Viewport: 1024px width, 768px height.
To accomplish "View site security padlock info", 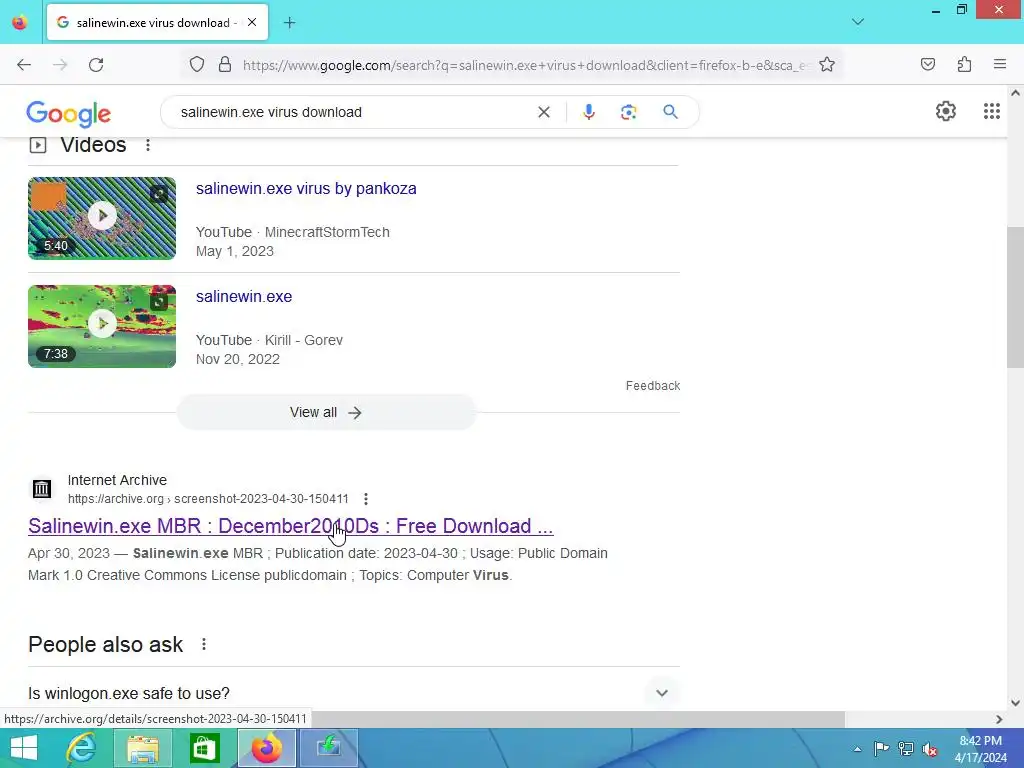I will [x=225, y=65].
